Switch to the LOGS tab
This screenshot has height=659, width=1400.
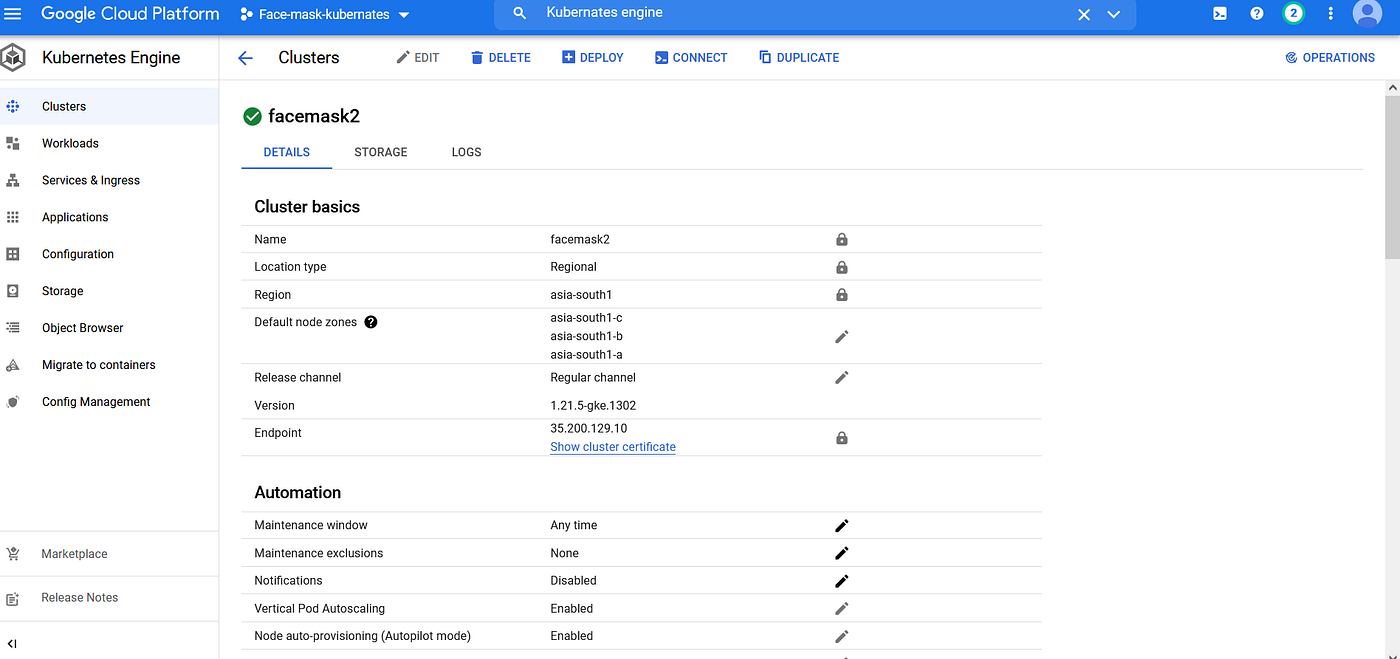point(466,152)
